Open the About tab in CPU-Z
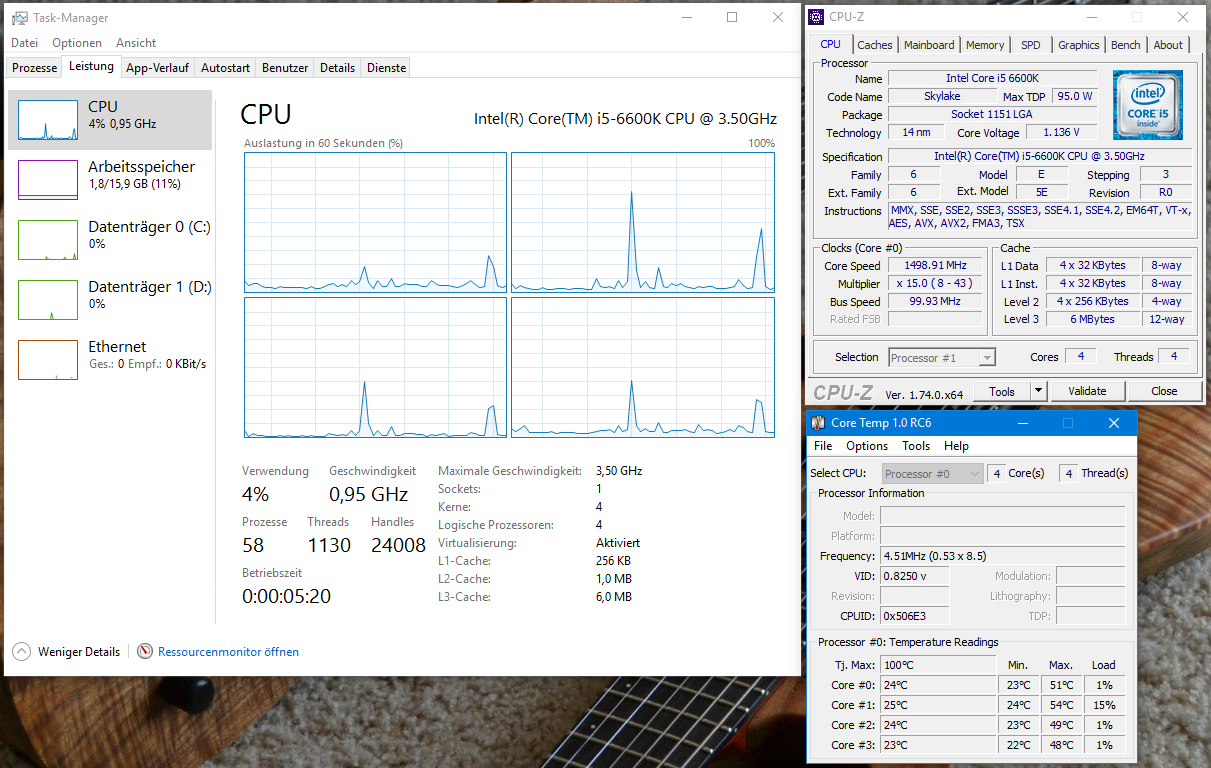Viewport: 1211px width, 768px height. coord(1168,45)
